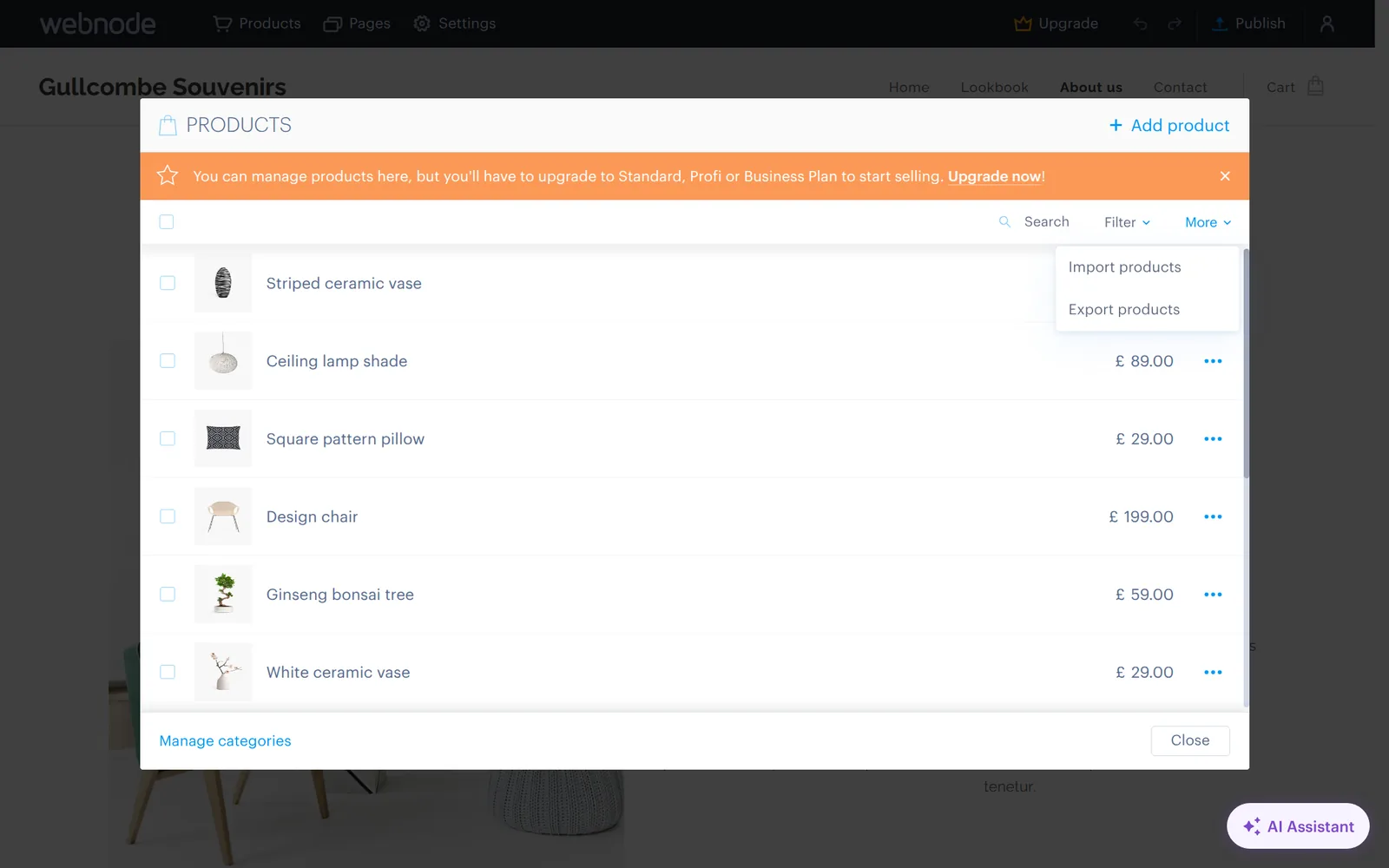Click the Upgrade now link
This screenshot has height=868, width=1389.
point(994,176)
